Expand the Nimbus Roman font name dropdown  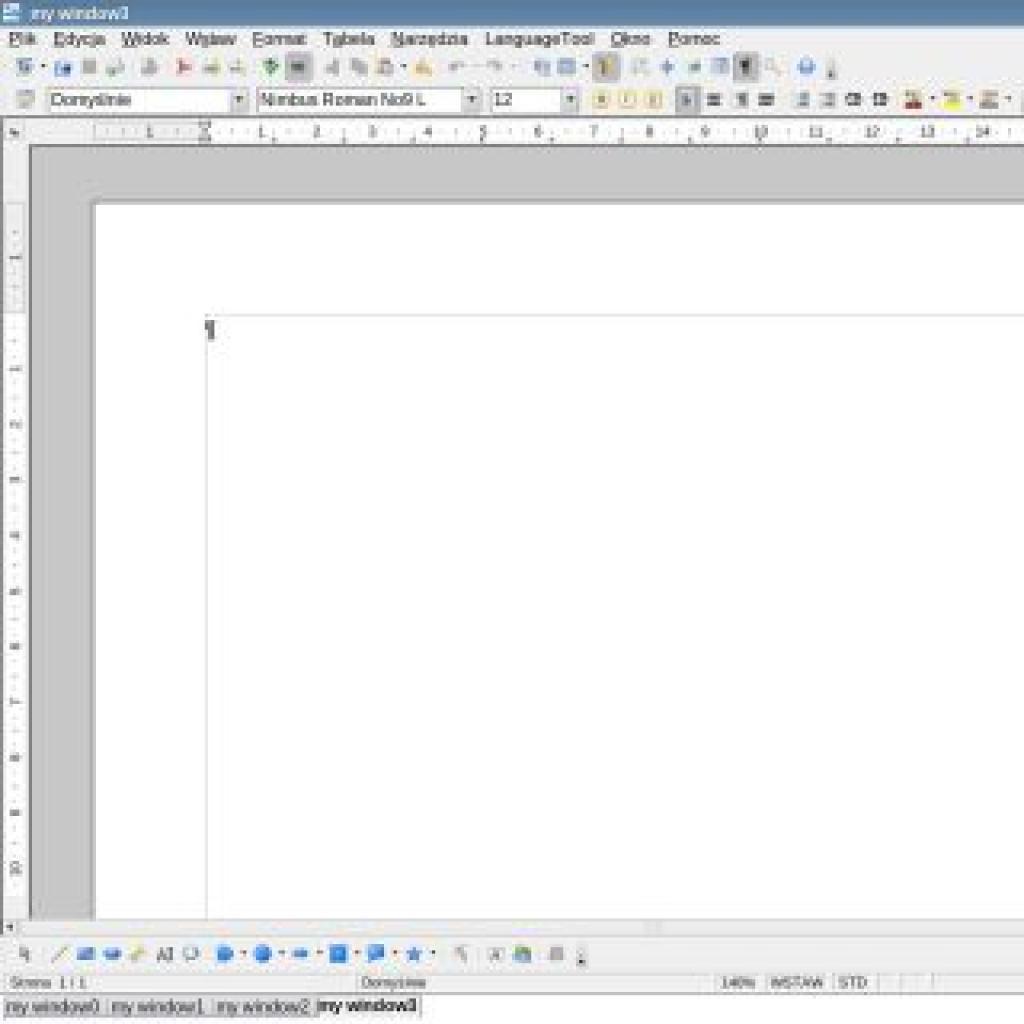pos(472,100)
